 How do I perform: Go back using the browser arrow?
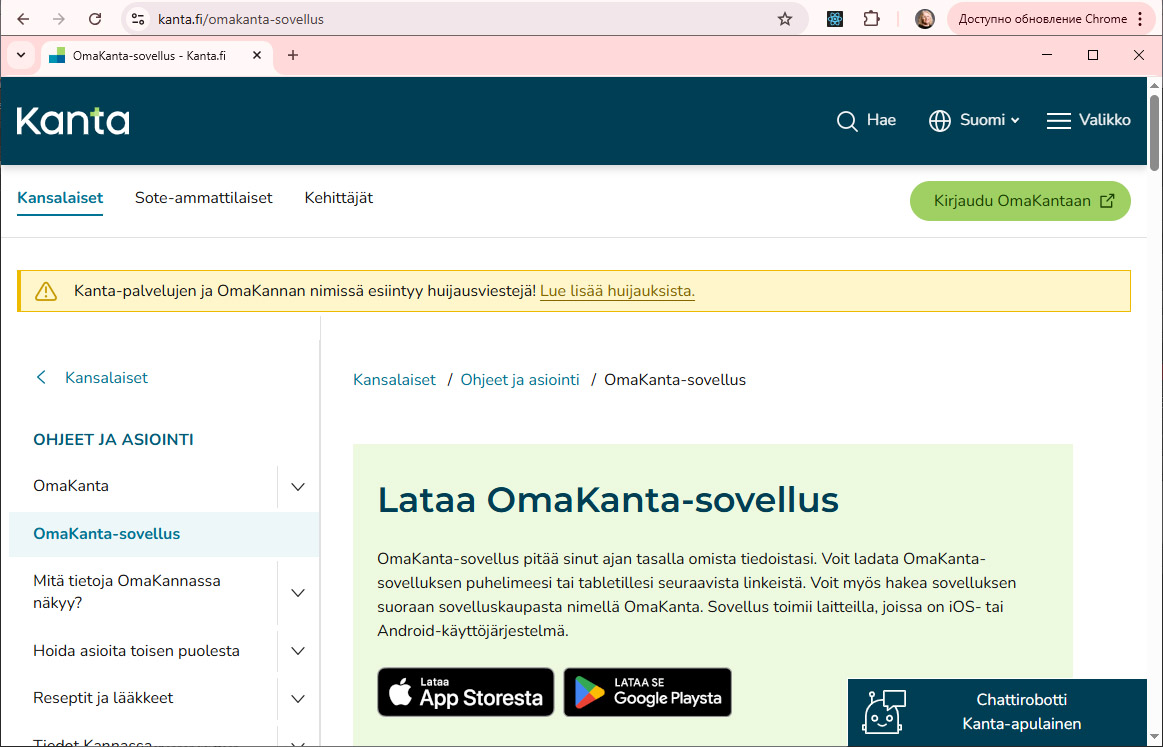(x=21, y=18)
